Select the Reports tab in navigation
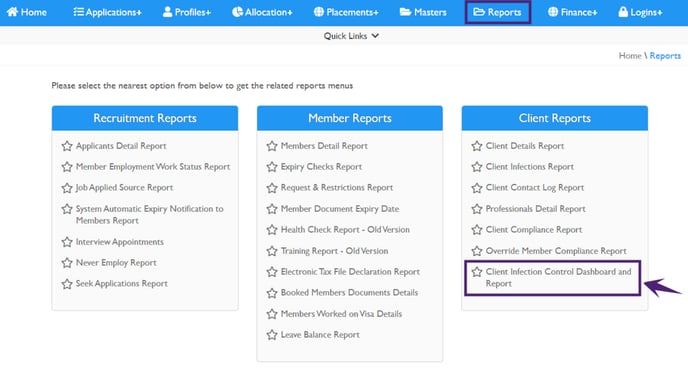The width and height of the screenshot is (688, 375). click(498, 12)
